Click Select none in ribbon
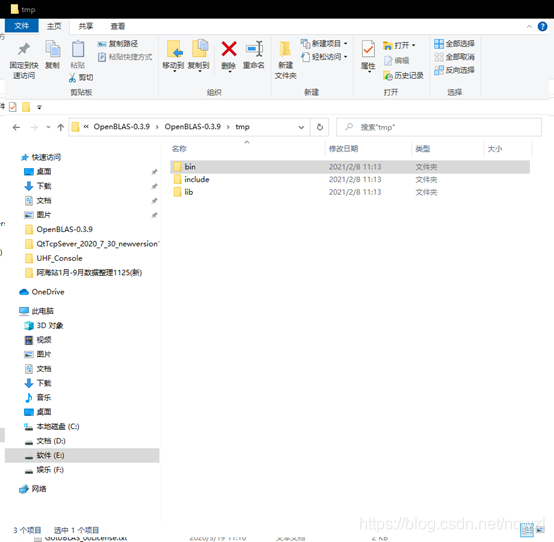Viewport: 554px width, 542px height. 454,57
